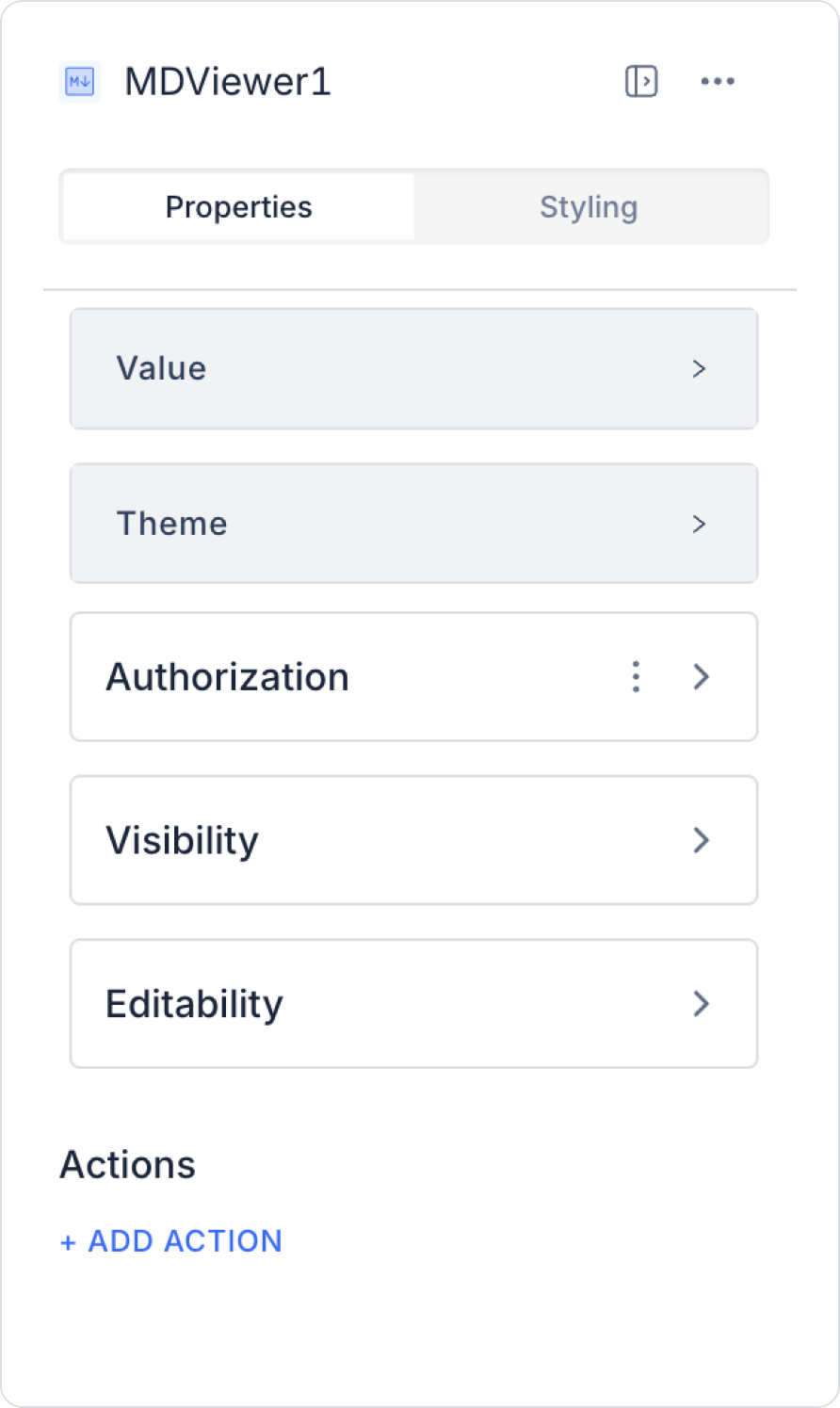Open the Authorization vertical dots menu
This screenshot has width=840, height=1408.
(637, 677)
